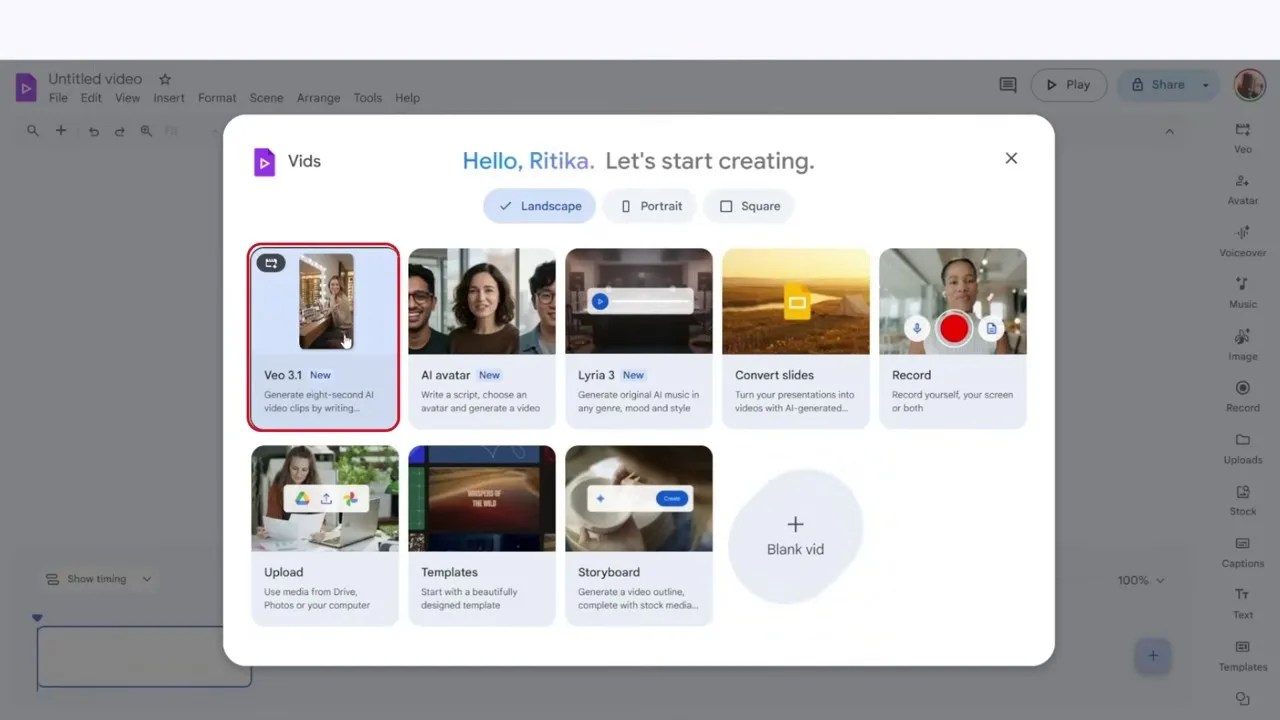Open the Record panel in sidebar
This screenshot has height=720, width=1280.
(x=1243, y=396)
